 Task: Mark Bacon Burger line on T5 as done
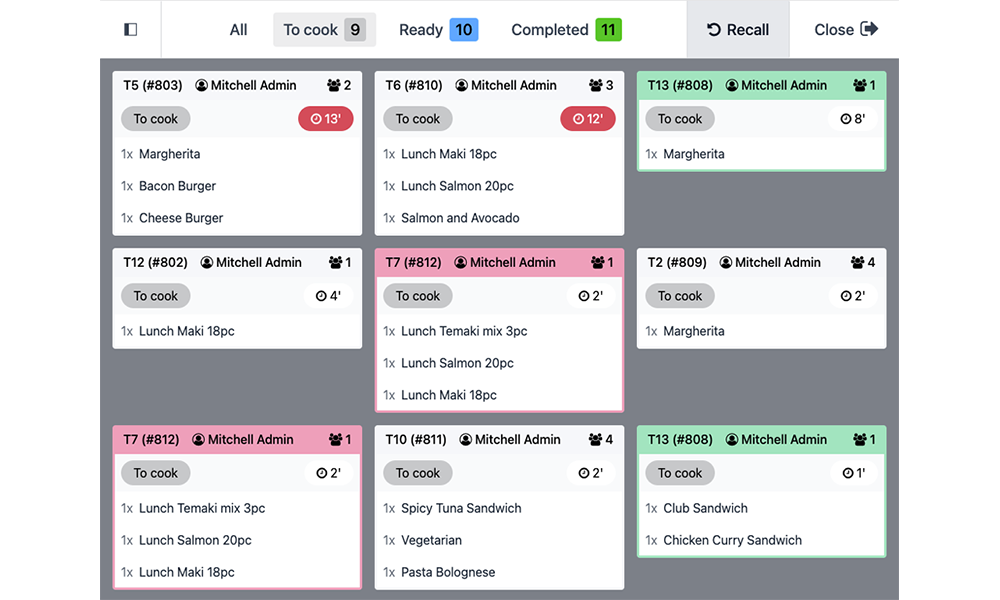(x=178, y=186)
